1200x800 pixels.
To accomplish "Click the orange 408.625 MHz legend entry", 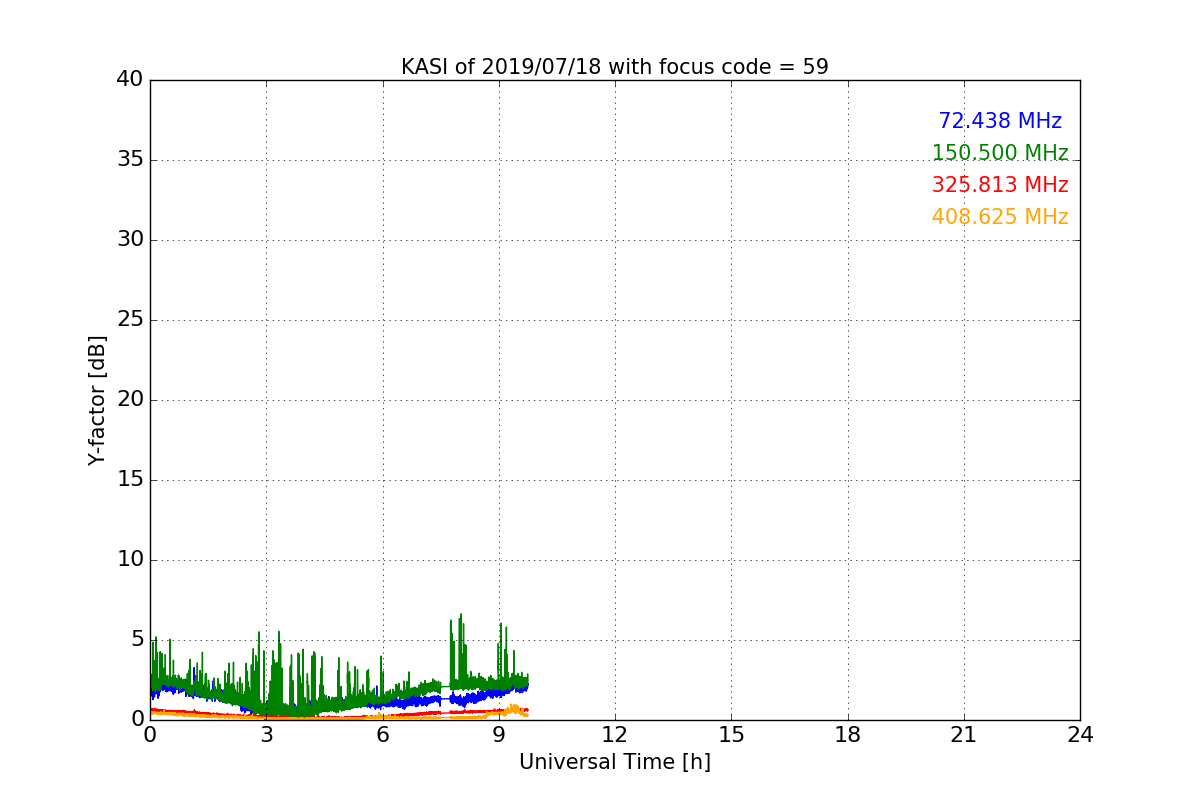I will pyautogui.click(x=999, y=217).
